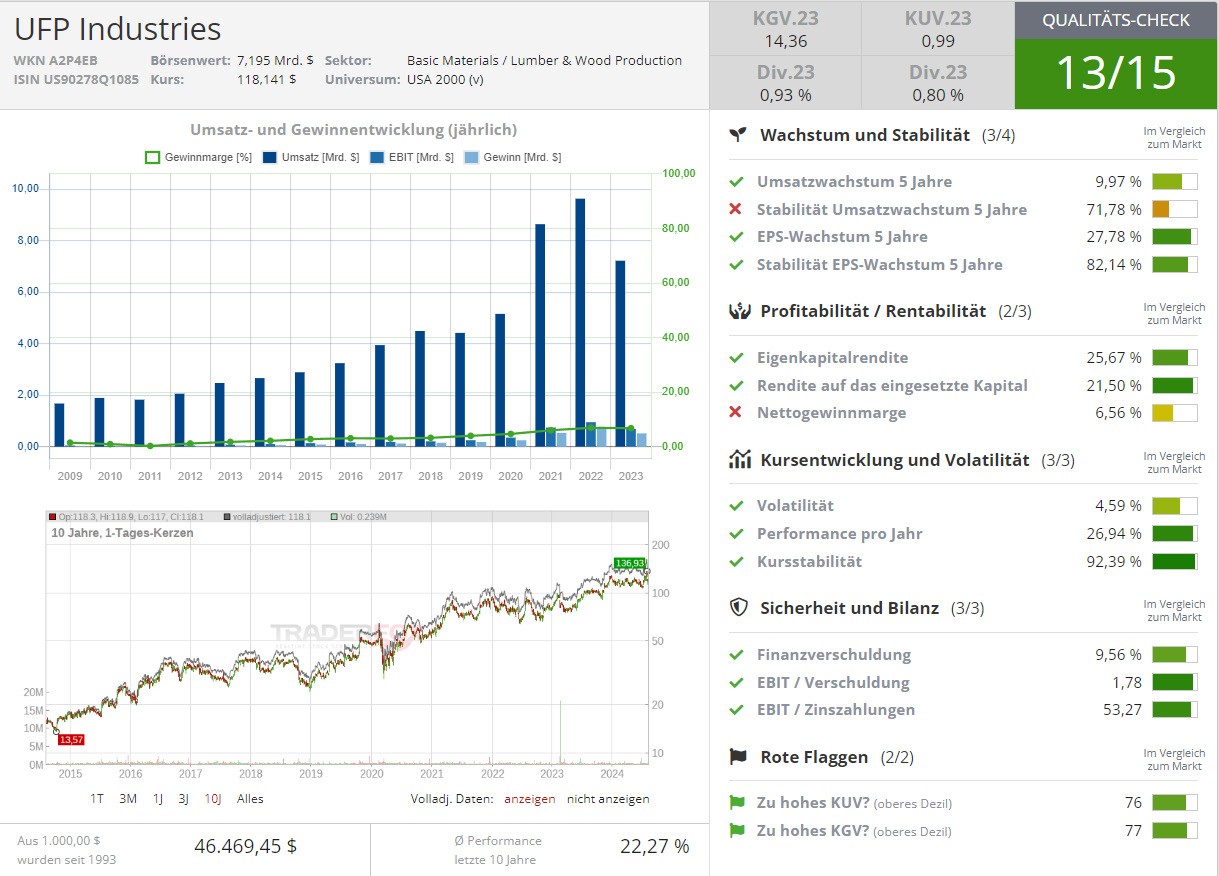Click the market comparison bar for Umsatzwachstum 5 Jahre
Viewport: 1219px width, 876px height.
[1174, 182]
